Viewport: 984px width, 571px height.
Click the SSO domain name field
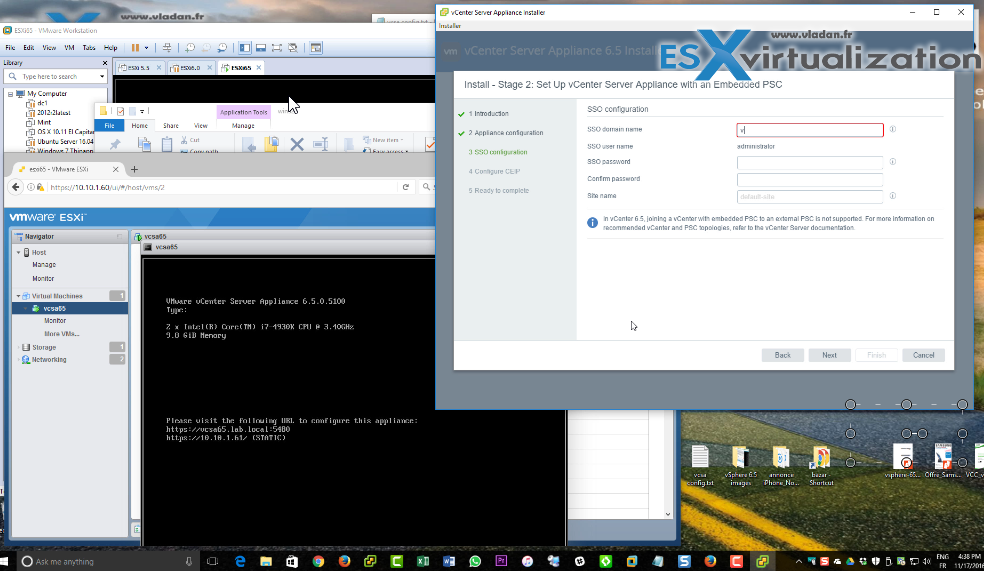pyautogui.click(x=810, y=130)
